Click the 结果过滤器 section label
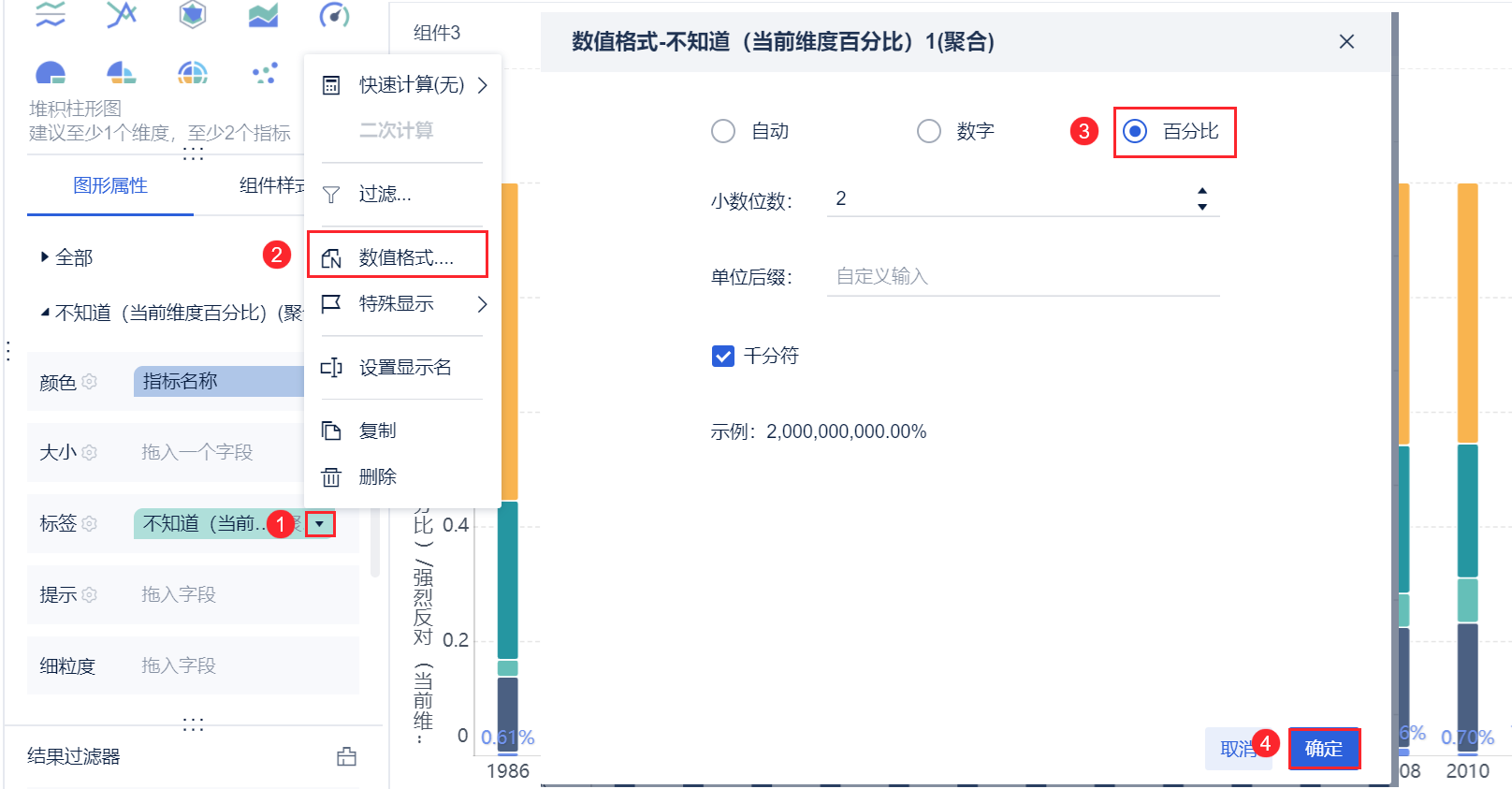 pos(74,756)
